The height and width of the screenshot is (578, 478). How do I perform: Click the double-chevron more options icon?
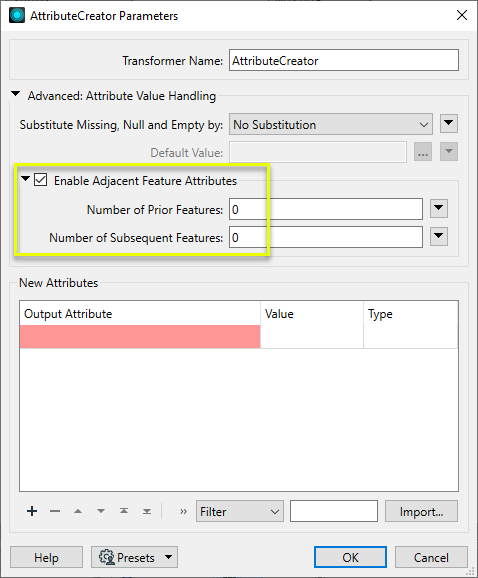pyautogui.click(x=183, y=511)
